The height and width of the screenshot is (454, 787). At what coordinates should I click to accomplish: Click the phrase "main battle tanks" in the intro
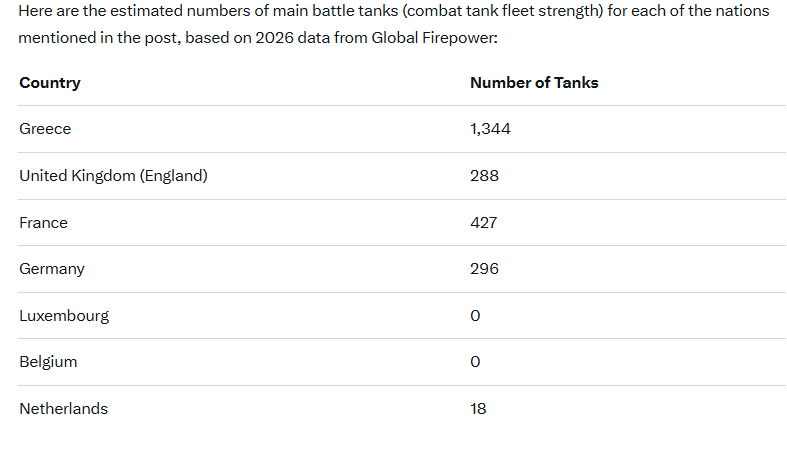[x=277, y=11]
